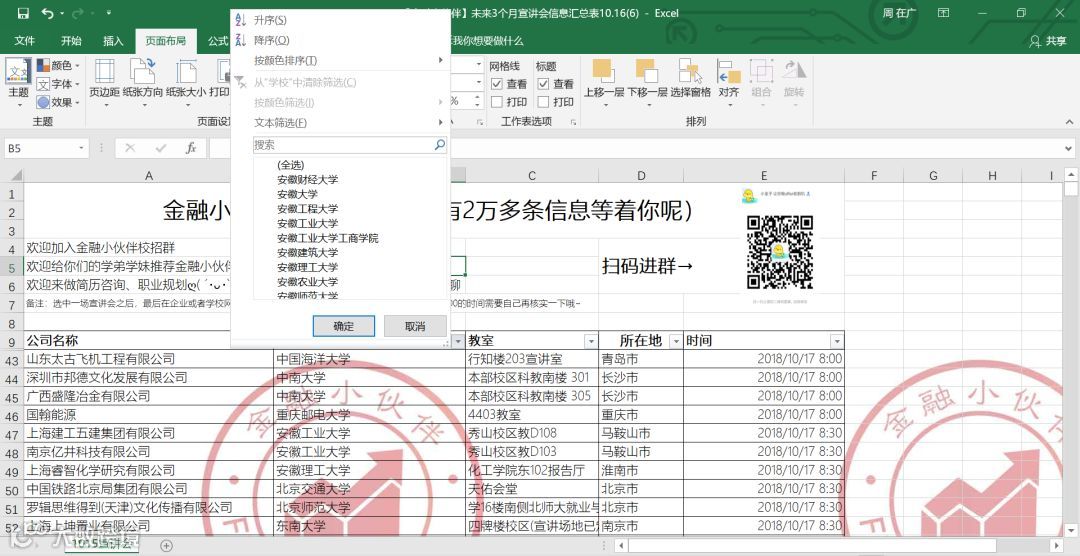Click the Ribbon Display Options icon
Viewport: 1080px width, 556px height.
click(944, 13)
